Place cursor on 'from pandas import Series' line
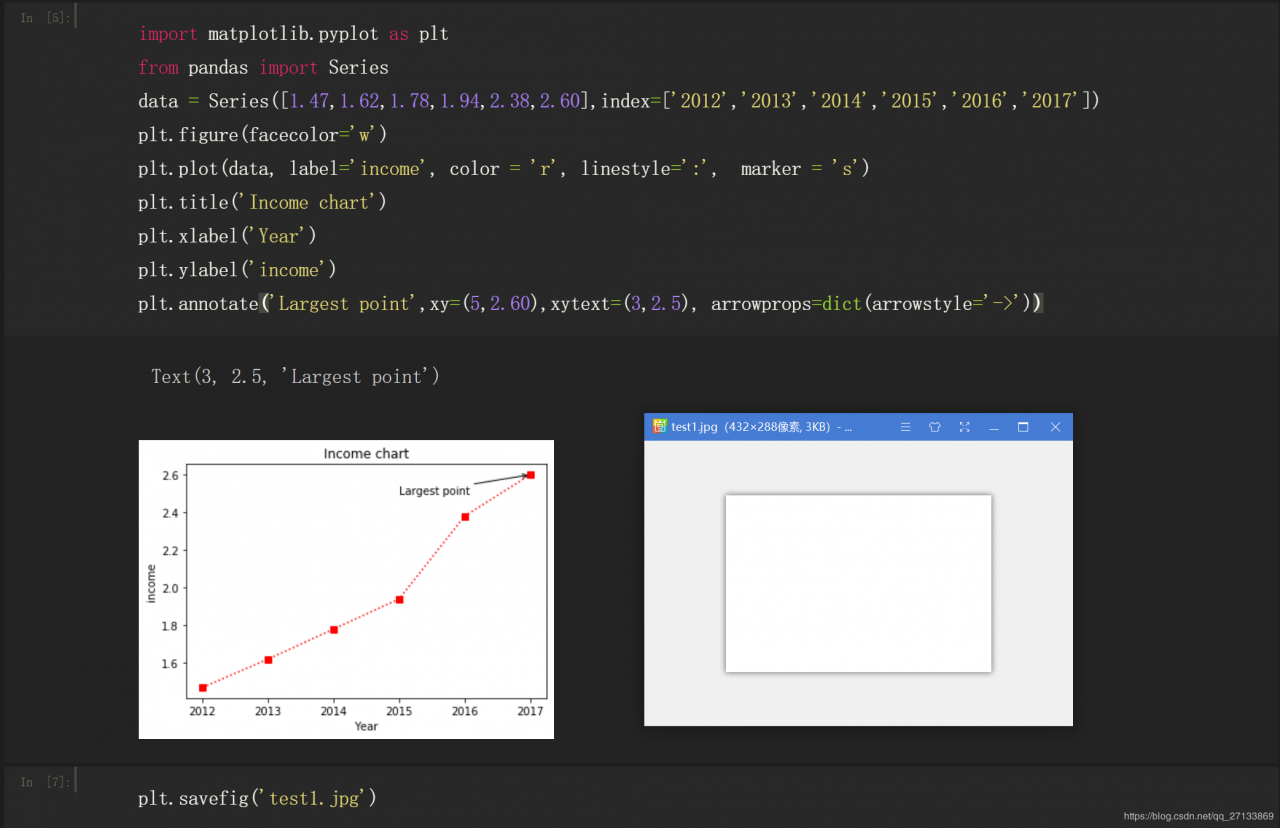Screen dimensions: 1280x828 coord(263,68)
